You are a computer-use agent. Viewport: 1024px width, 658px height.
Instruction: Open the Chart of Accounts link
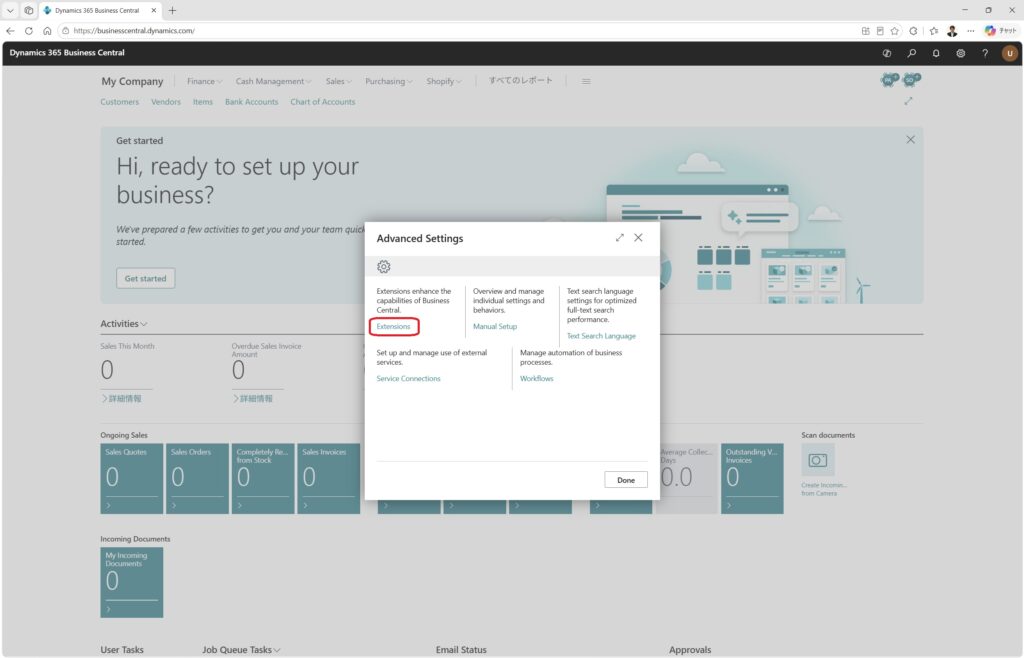(x=323, y=102)
